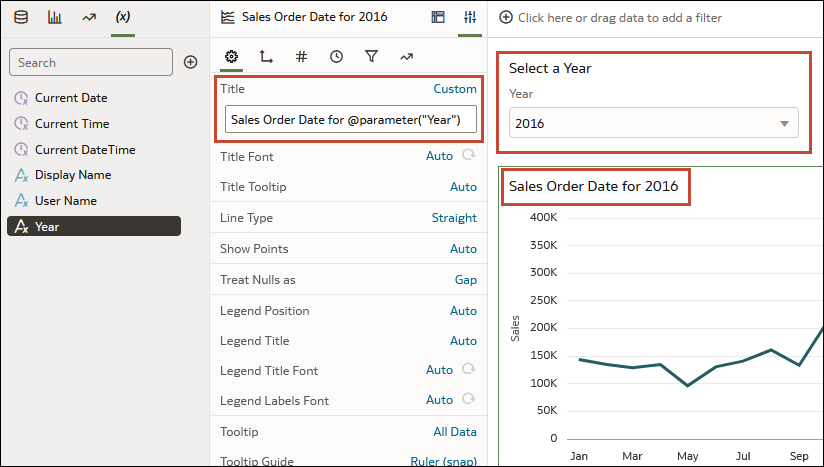Screen dimensions: 824x467
Task: Reset Title Font using the refresh icon
Action: [468, 155]
